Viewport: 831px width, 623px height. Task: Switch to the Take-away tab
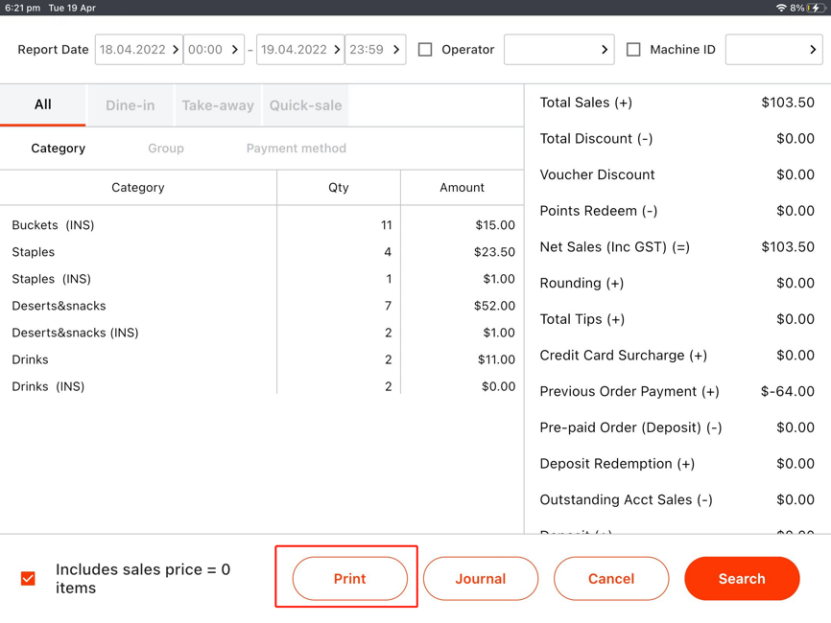pyautogui.click(x=217, y=105)
